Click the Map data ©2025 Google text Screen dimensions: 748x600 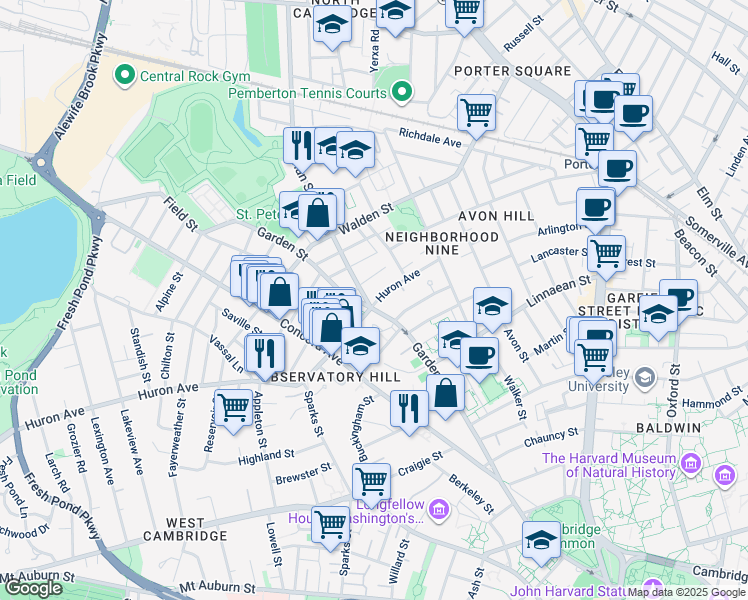point(687,593)
